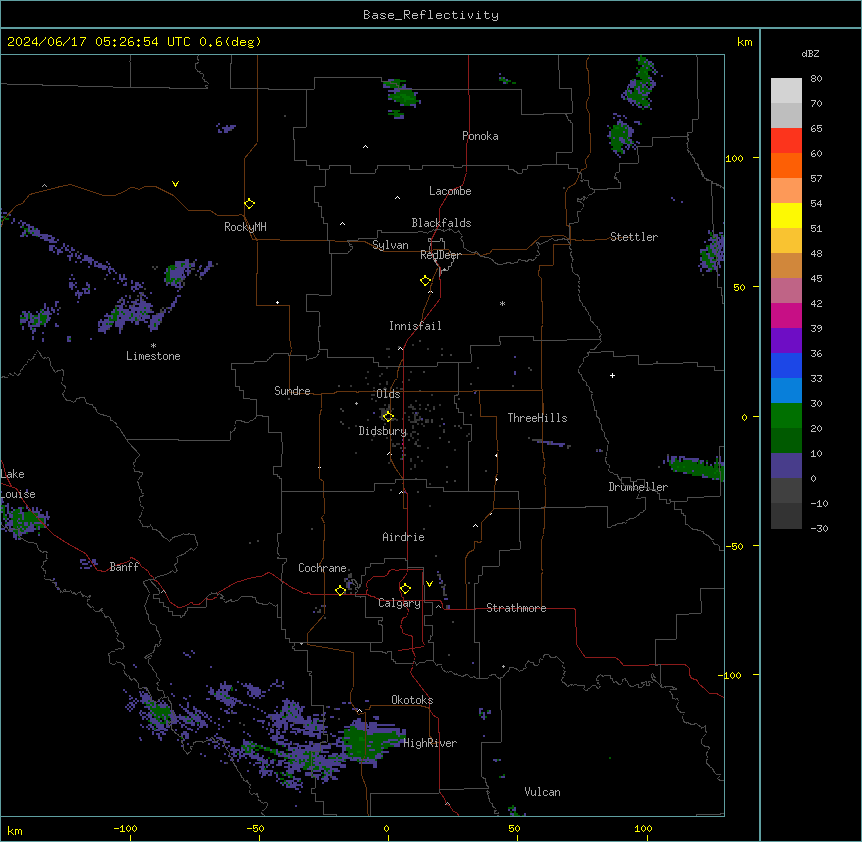Screen dimensions: 862x842
Task: Click the Olds town label
Action: [x=388, y=394]
